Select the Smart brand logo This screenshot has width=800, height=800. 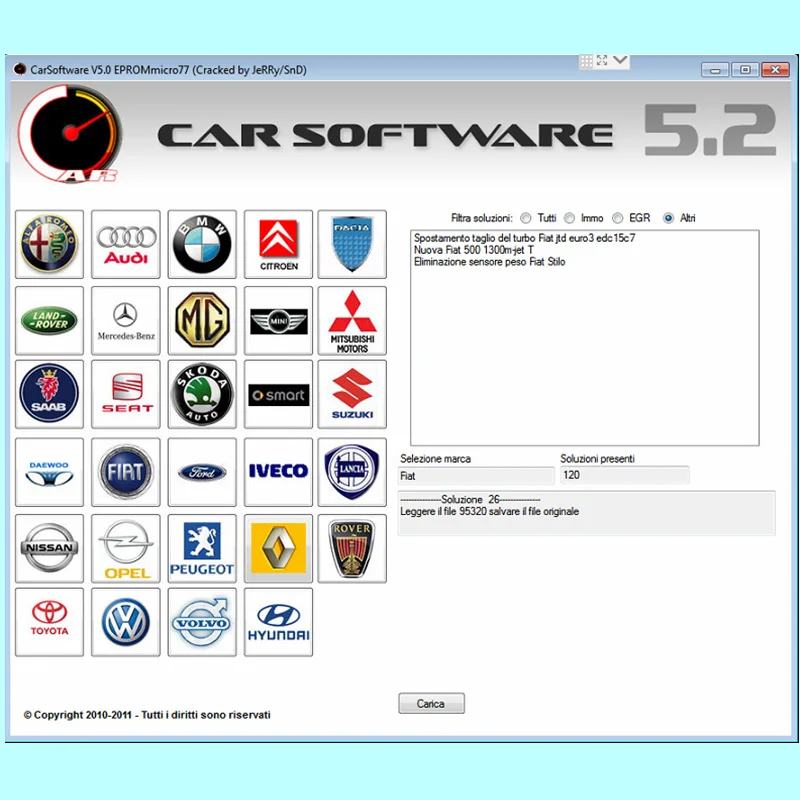[278, 394]
